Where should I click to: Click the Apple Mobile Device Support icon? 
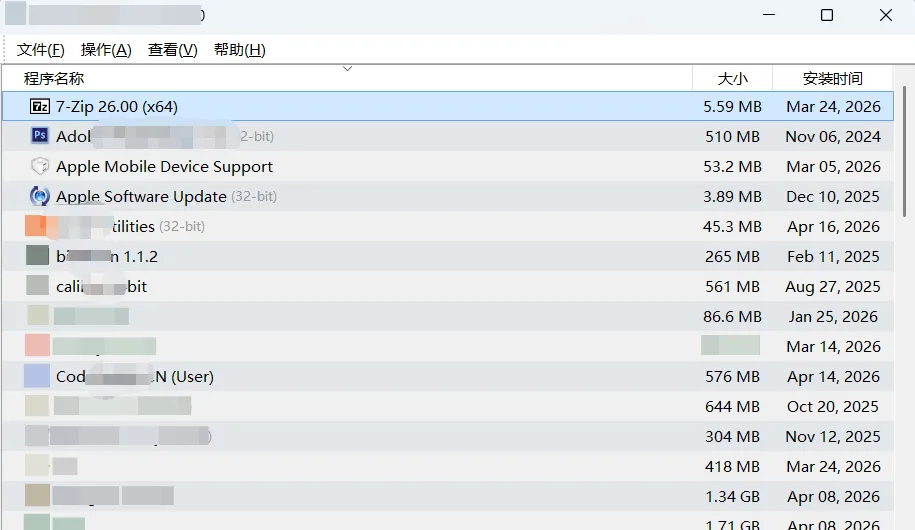click(x=40, y=166)
